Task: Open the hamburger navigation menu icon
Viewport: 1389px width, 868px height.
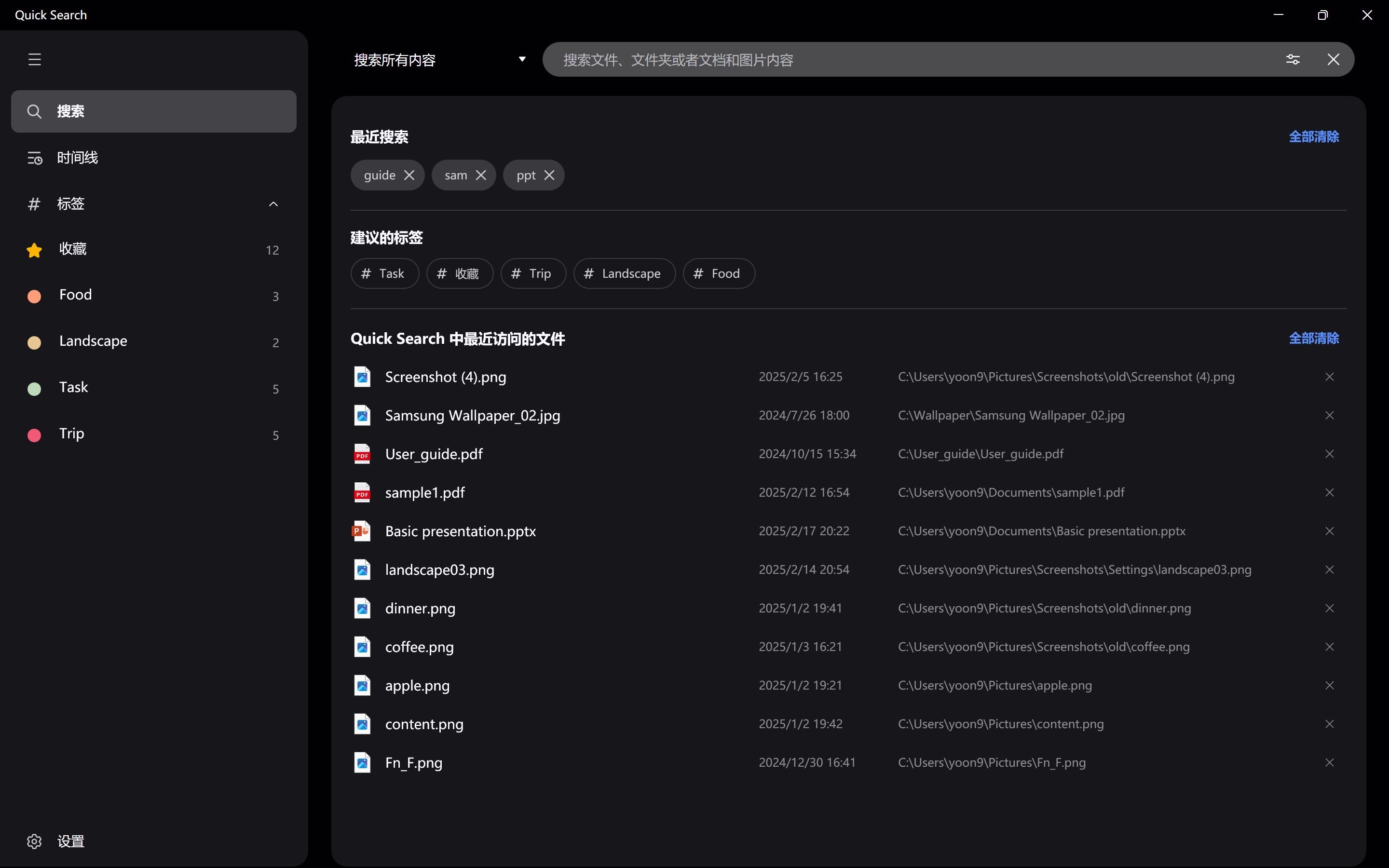Action: coord(34,59)
